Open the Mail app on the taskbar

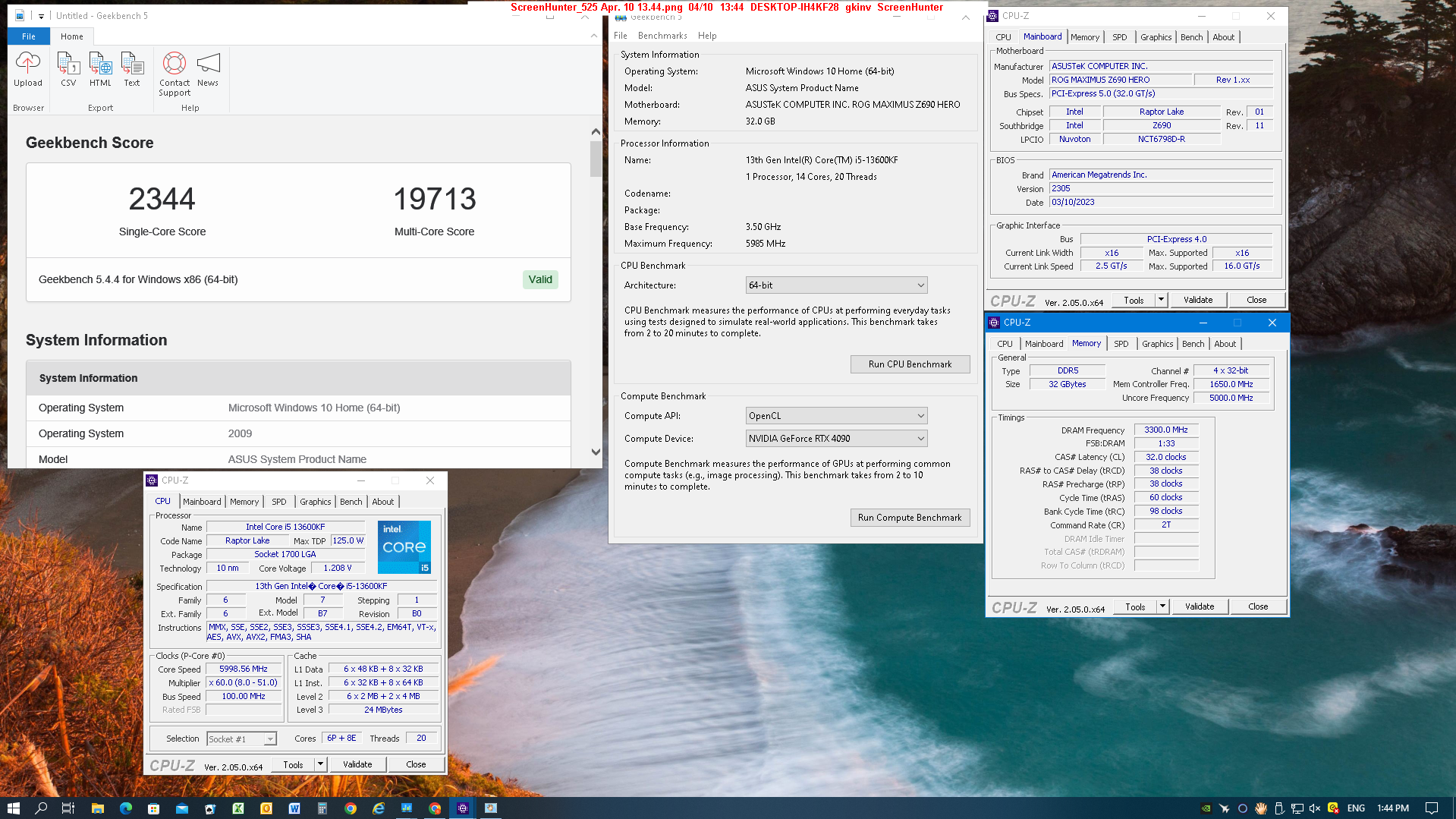(x=181, y=808)
